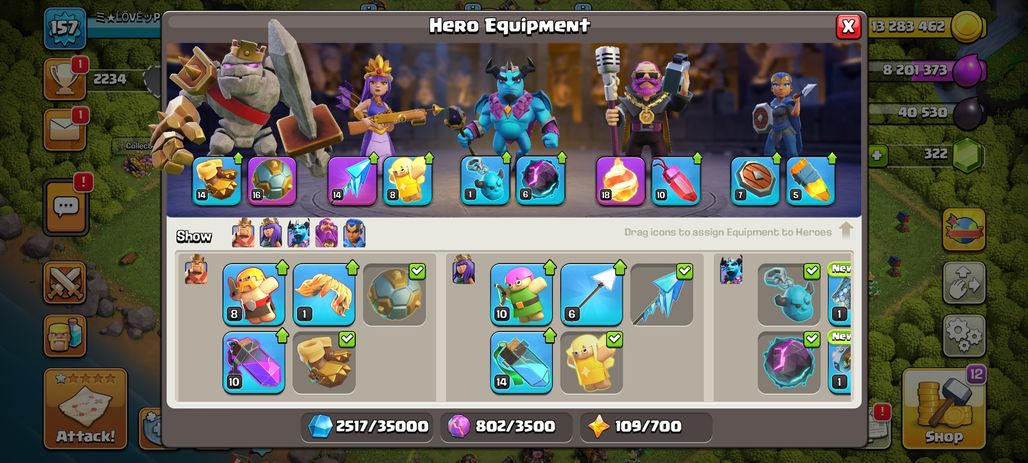Close the Hero Equipment window

(848, 26)
